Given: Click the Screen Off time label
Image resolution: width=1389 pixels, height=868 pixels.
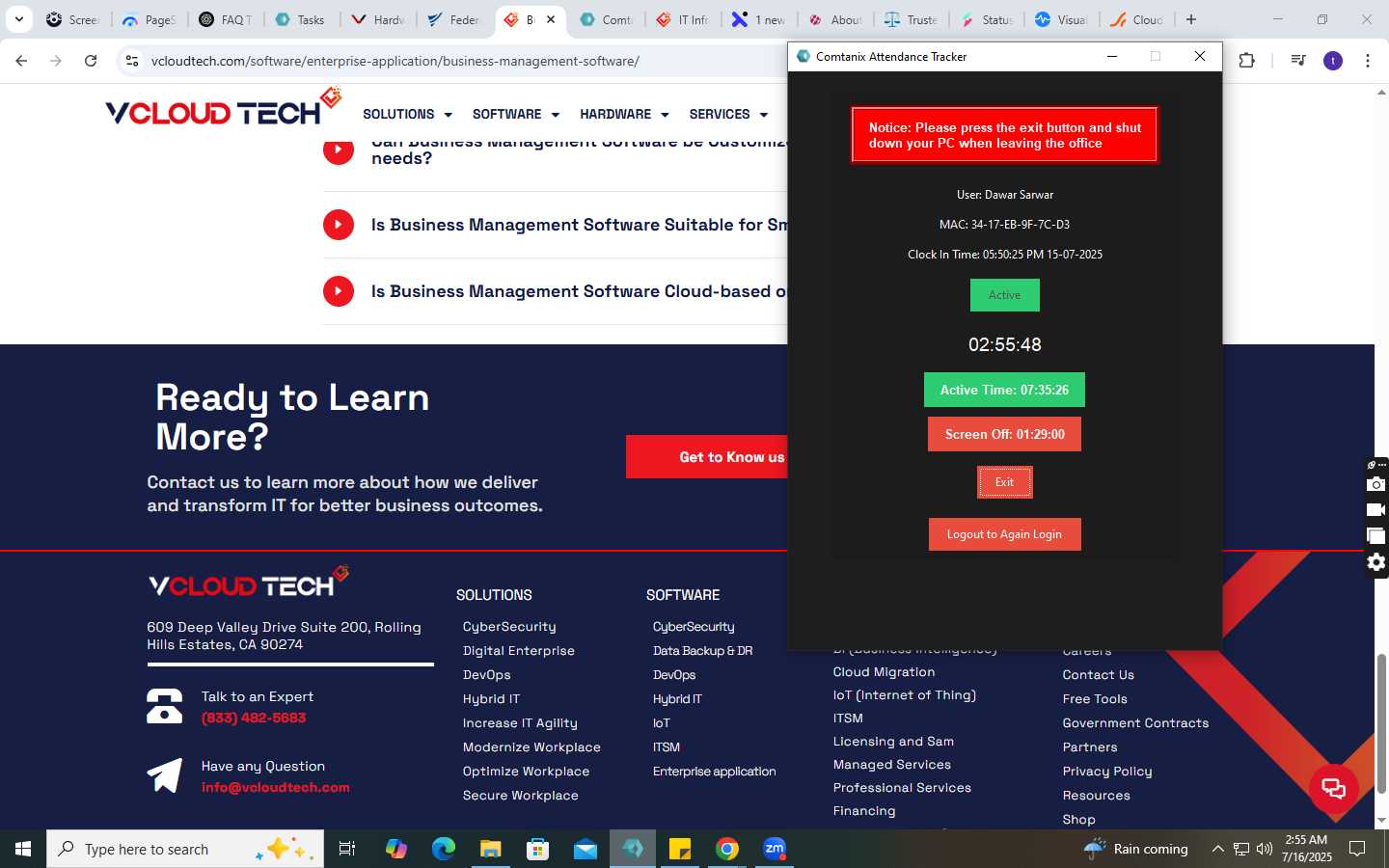Looking at the screenshot, I should pyautogui.click(x=1004, y=434).
